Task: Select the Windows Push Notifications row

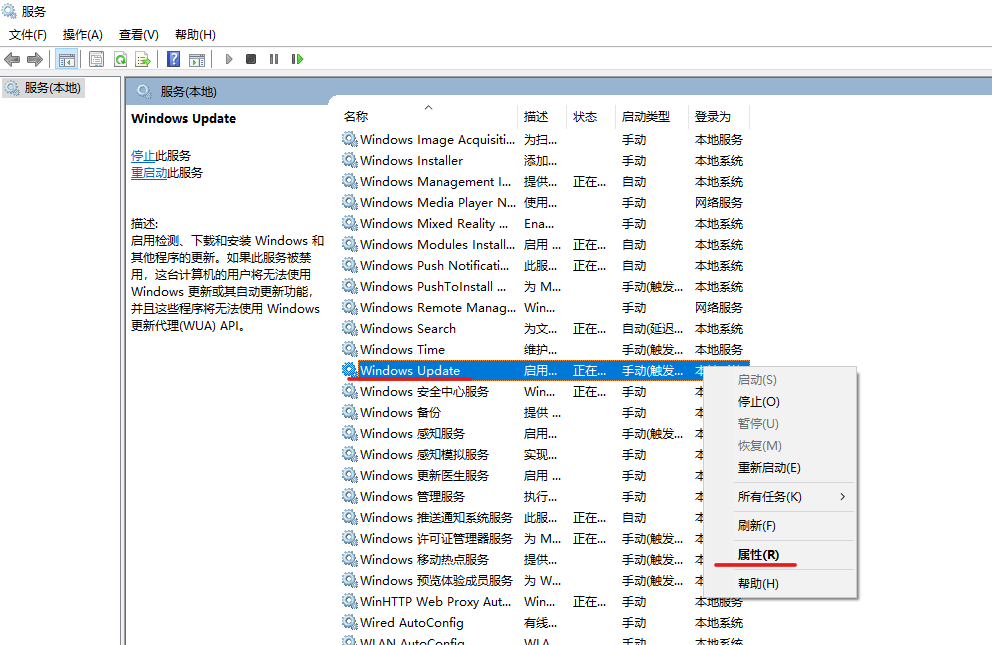Action: 545,266
